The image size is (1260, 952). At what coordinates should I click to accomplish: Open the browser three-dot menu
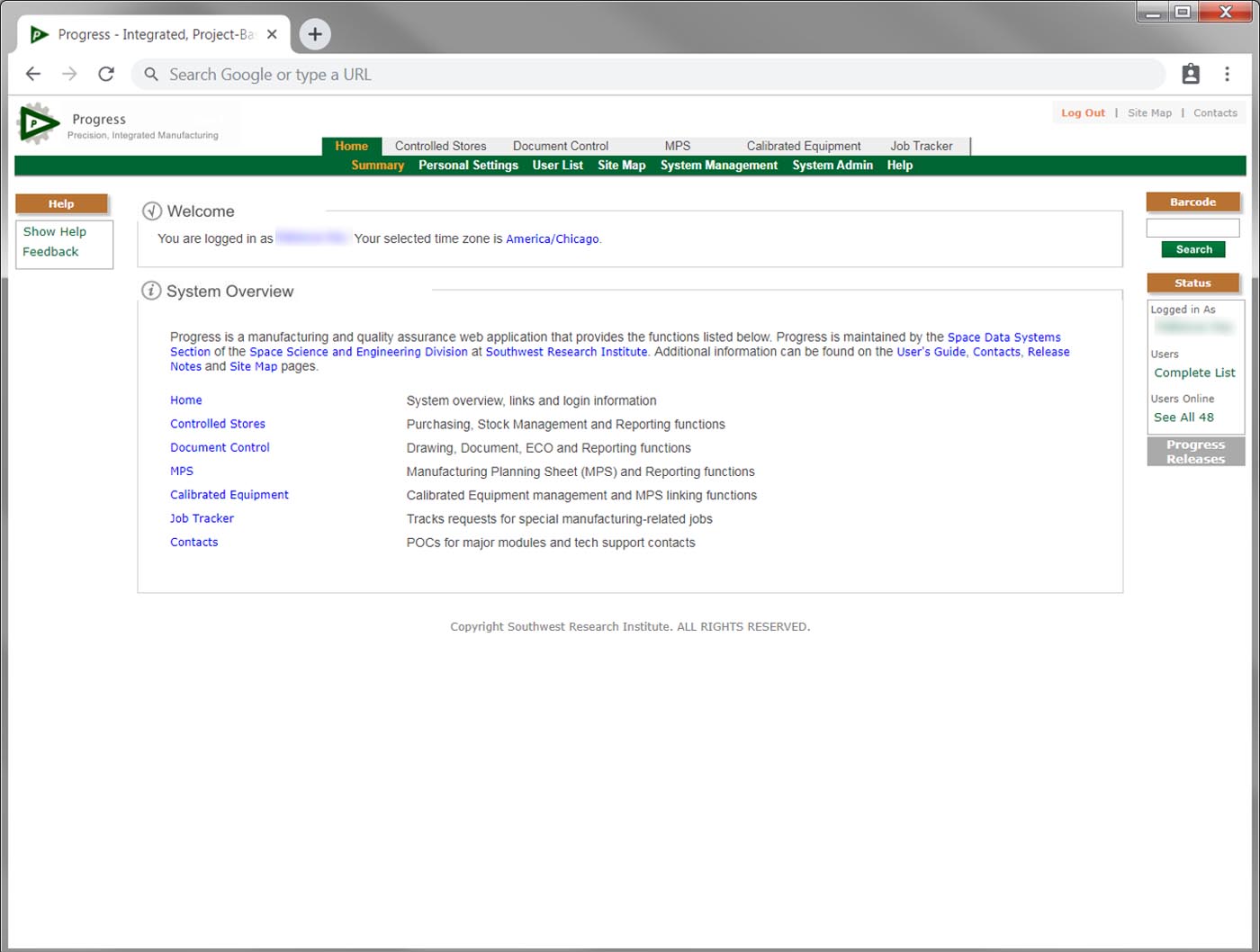point(1227,75)
